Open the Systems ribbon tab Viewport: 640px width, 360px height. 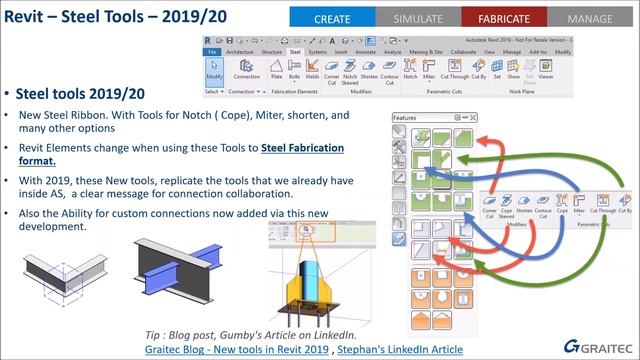[x=317, y=52]
